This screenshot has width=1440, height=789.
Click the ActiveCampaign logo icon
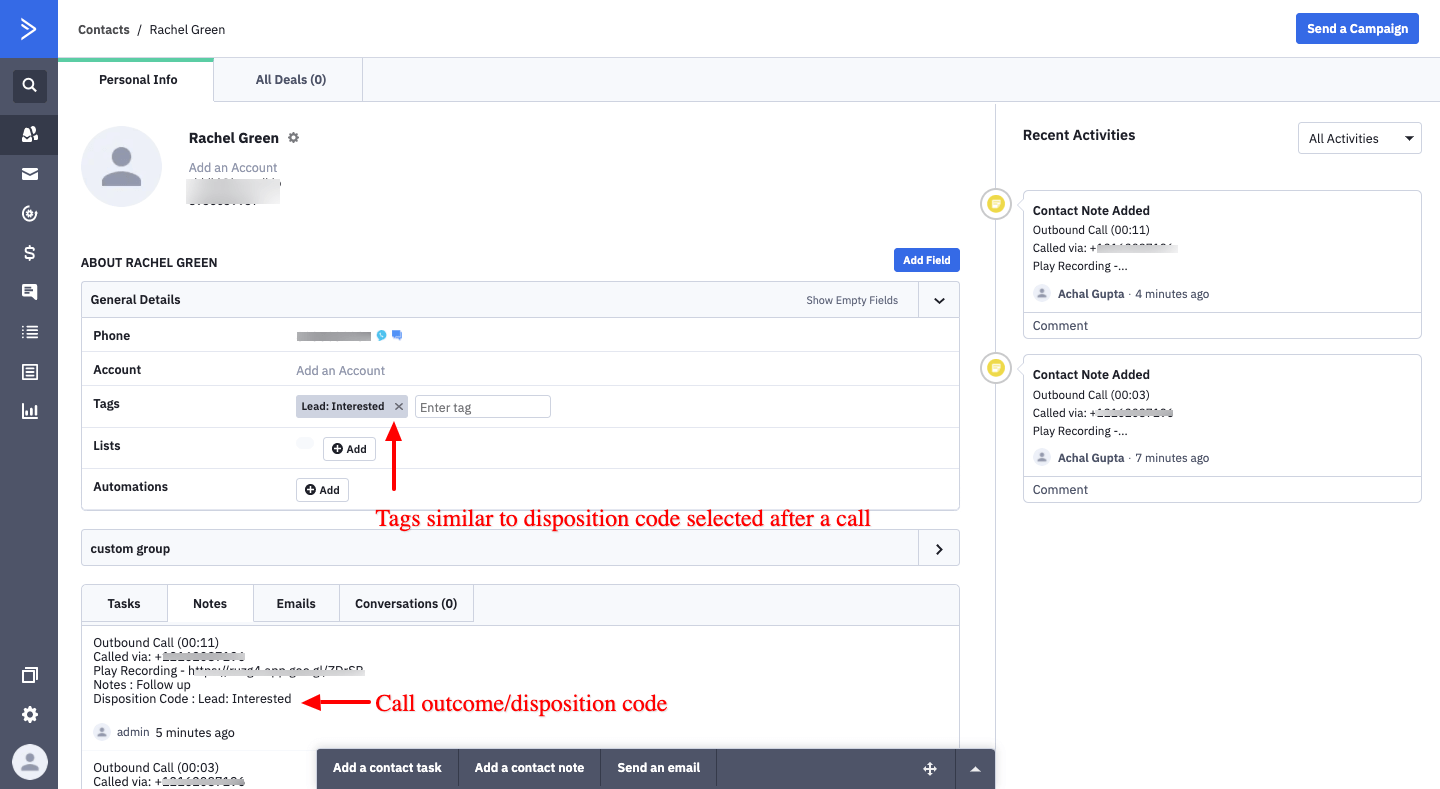(28, 28)
